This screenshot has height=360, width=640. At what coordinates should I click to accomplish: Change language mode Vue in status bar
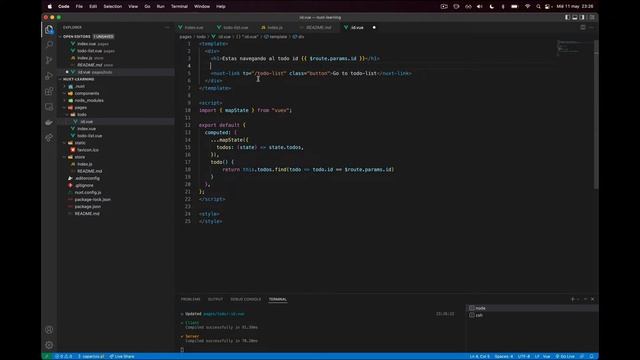tap(547, 356)
